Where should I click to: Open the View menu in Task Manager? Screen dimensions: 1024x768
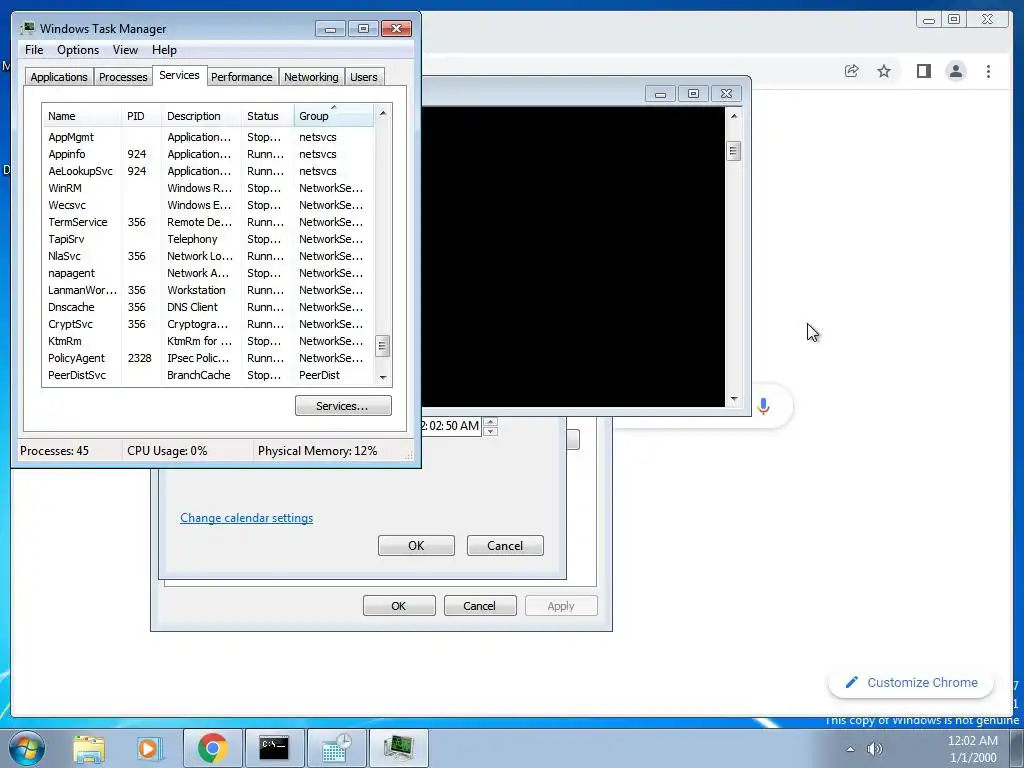click(125, 50)
